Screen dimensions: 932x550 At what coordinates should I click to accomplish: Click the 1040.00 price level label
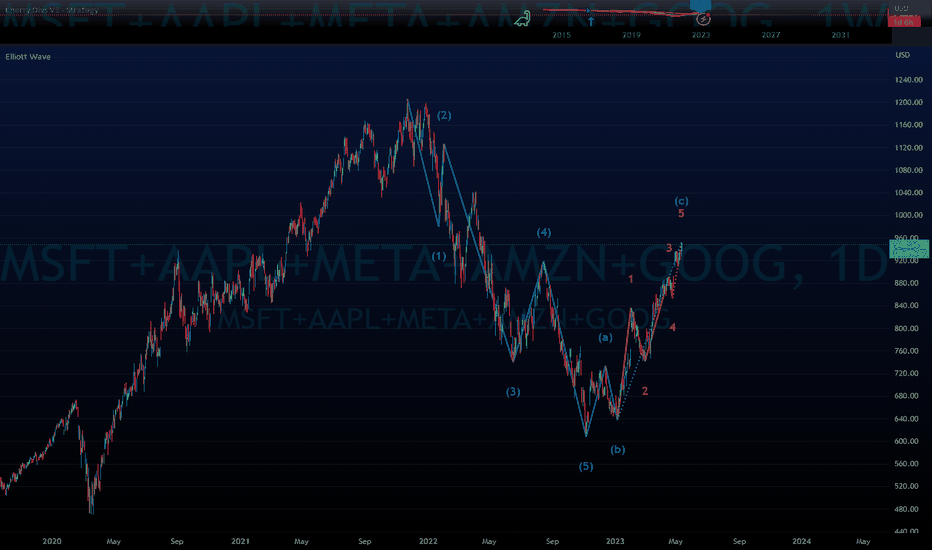coord(909,193)
